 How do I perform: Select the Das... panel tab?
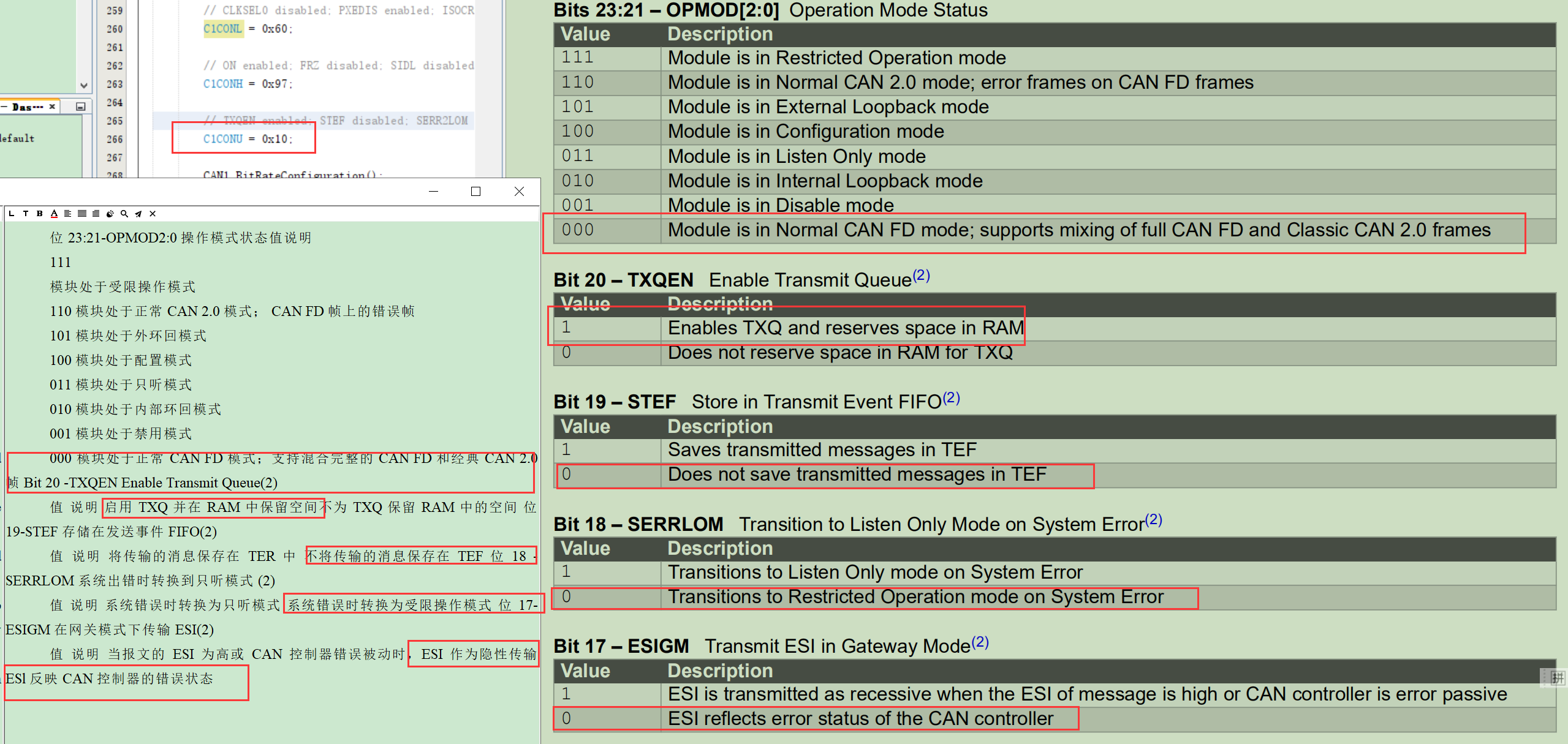click(26, 107)
